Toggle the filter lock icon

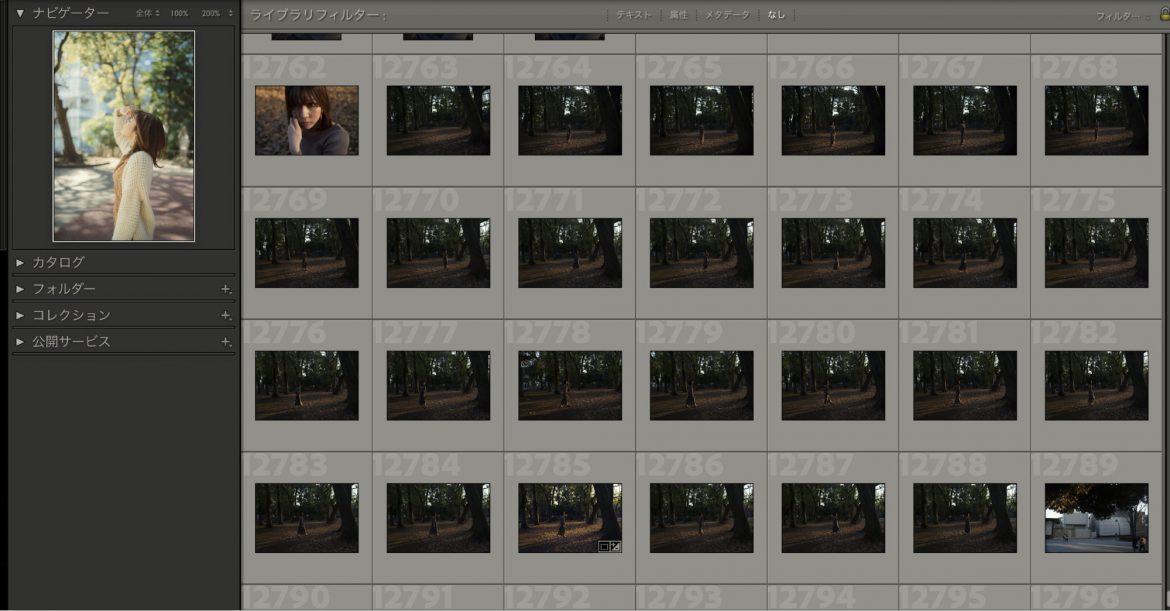[x=1165, y=15]
